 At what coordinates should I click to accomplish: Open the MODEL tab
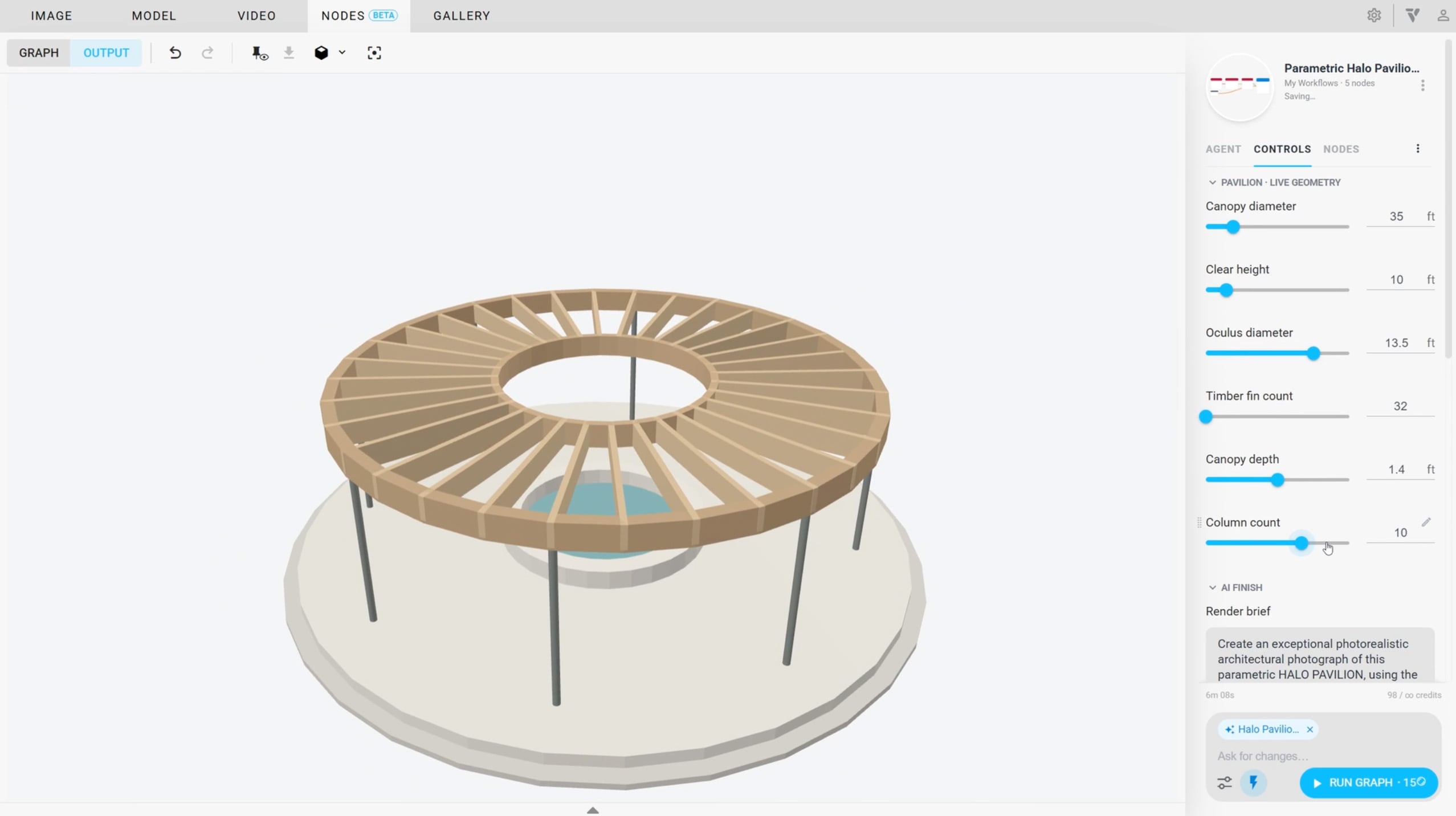[x=154, y=16]
